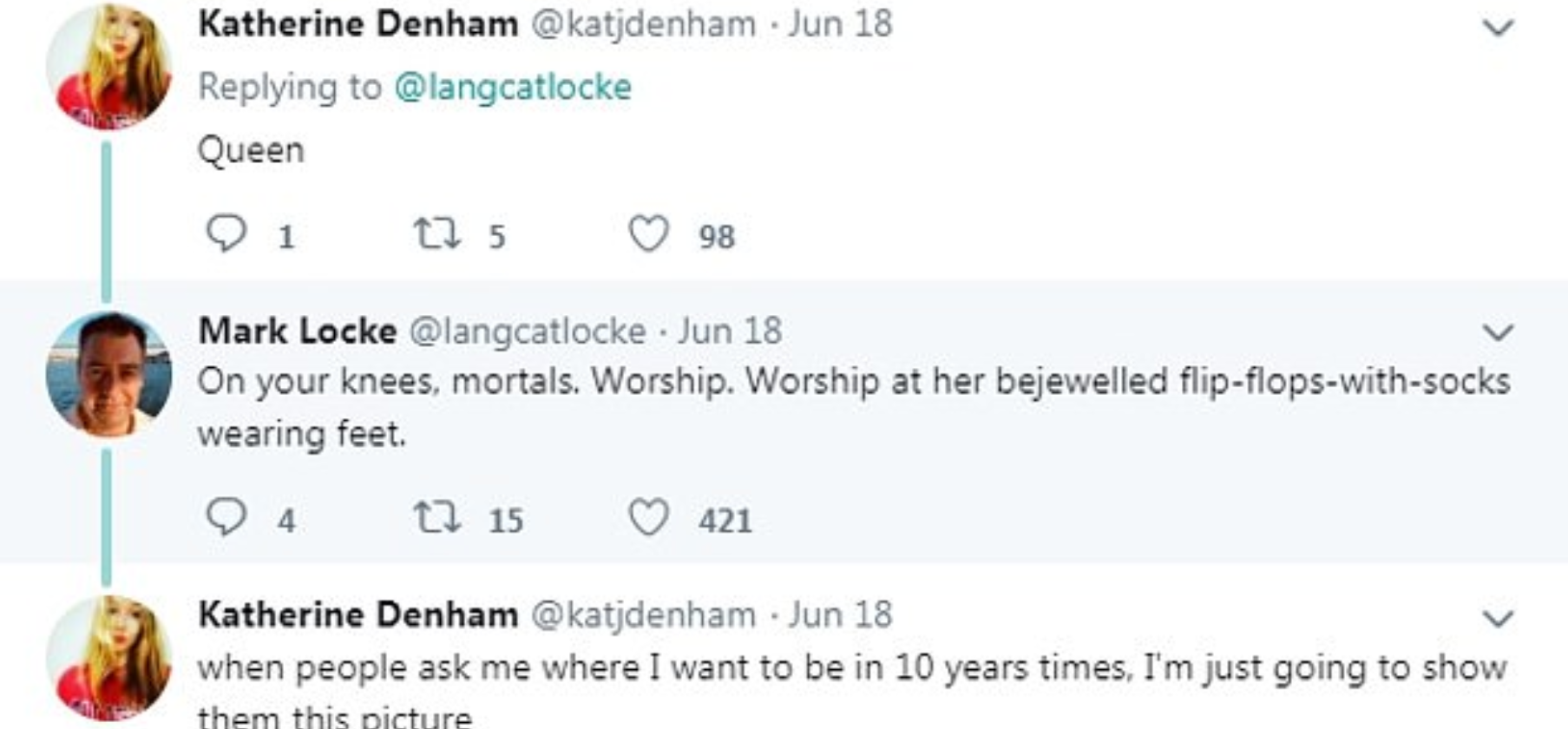Retweet Katherine Denham's "Queen" tweet
This screenshot has width=1568, height=729.
[436, 233]
